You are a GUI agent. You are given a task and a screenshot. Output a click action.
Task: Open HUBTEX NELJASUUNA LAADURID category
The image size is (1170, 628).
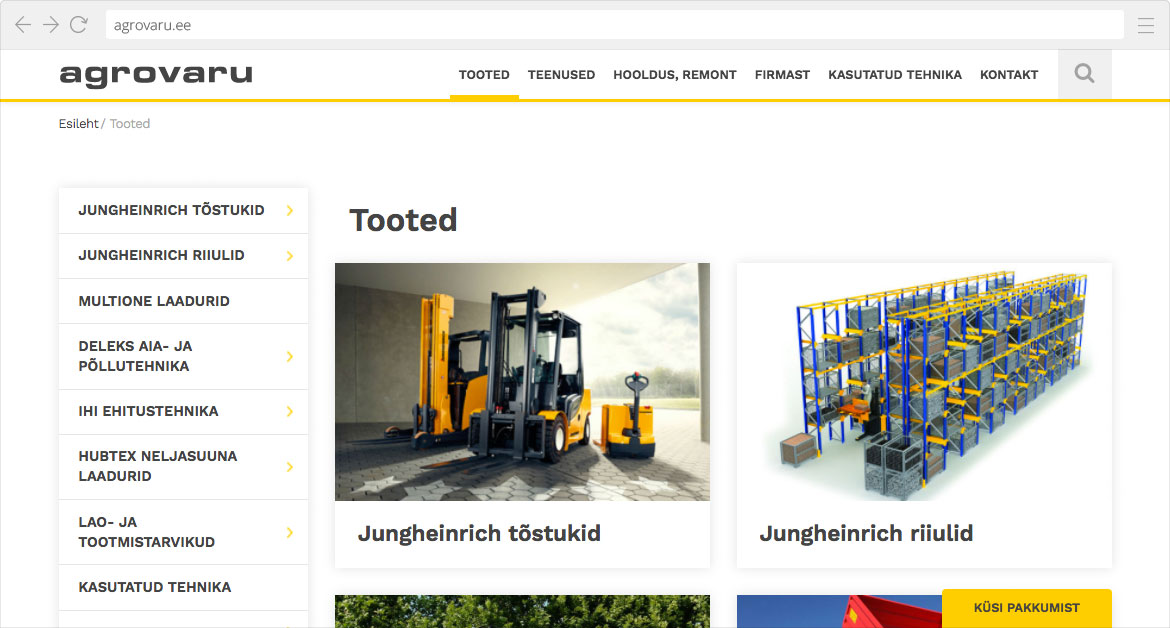pos(157,466)
